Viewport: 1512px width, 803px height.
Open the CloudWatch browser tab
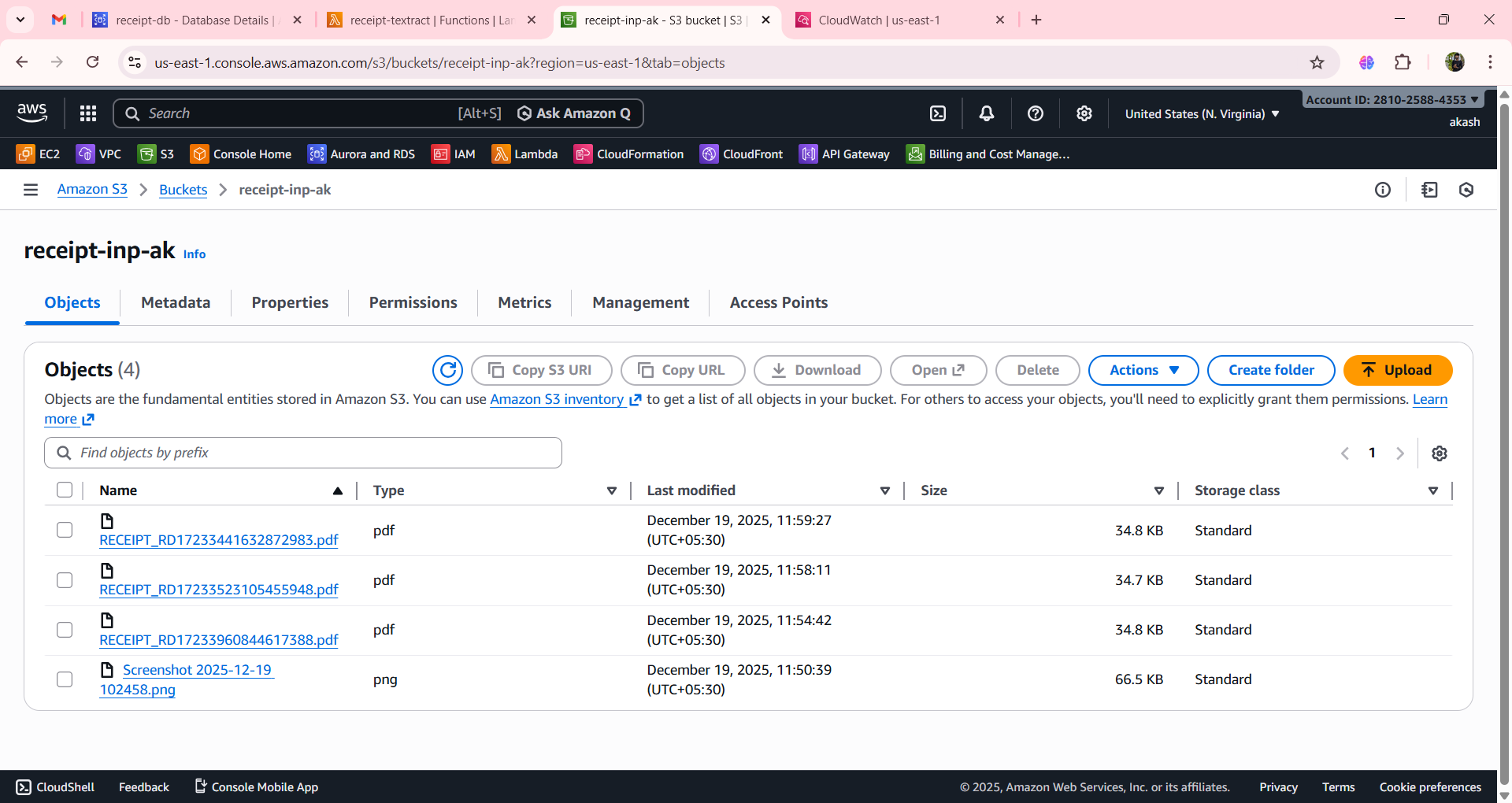point(878,20)
